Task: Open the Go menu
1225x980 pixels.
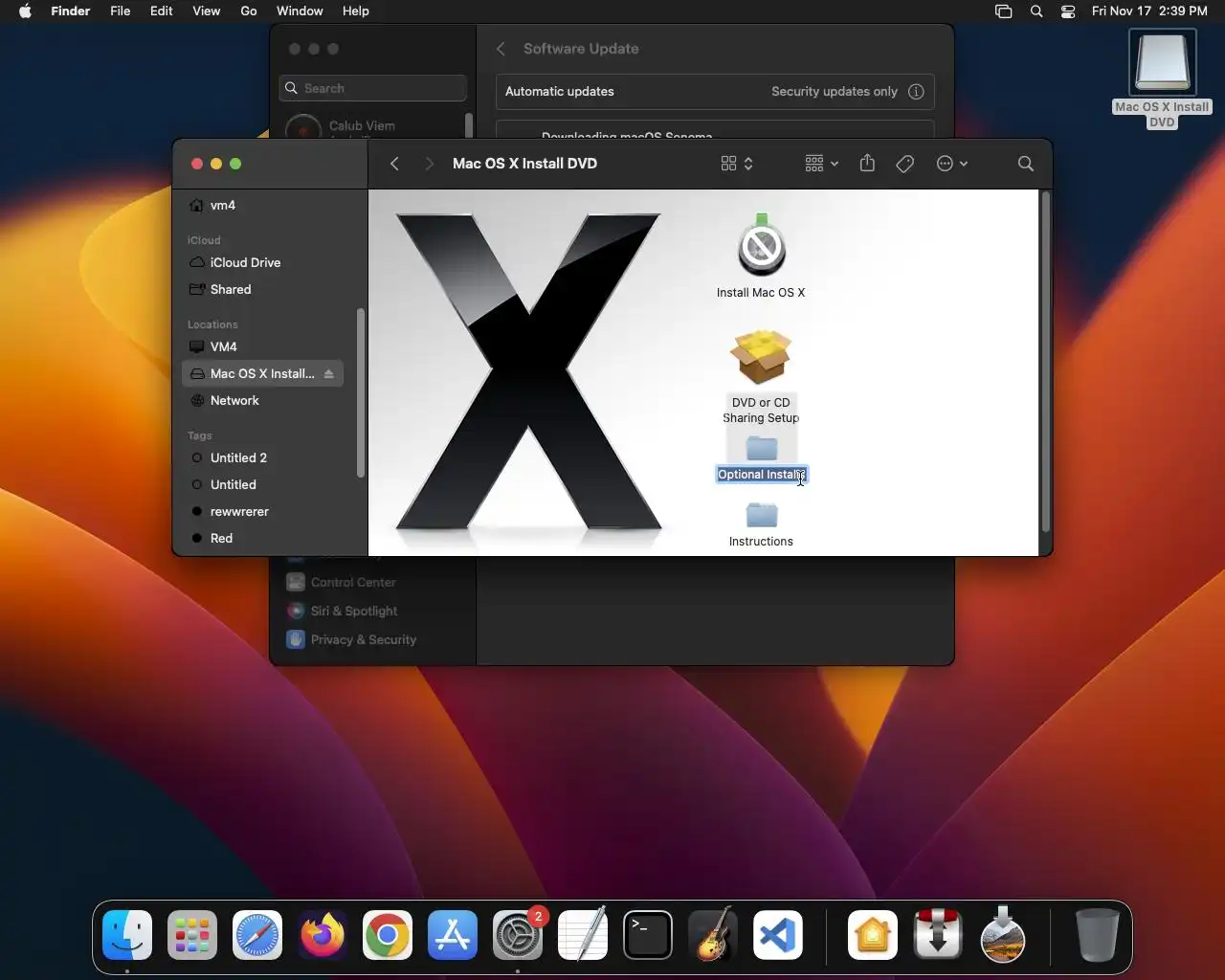Action: (x=249, y=11)
